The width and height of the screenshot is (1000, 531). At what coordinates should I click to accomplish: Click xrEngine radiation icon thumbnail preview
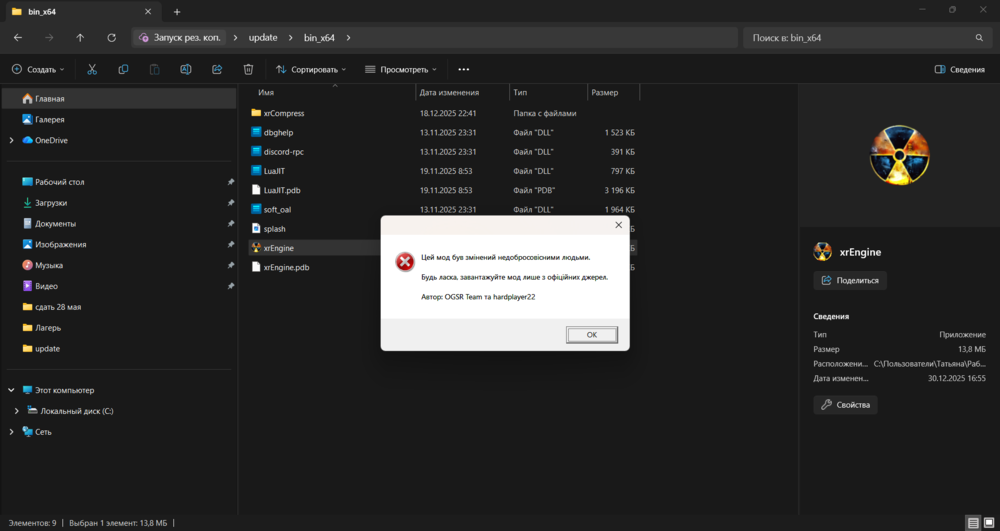[x=900, y=155]
